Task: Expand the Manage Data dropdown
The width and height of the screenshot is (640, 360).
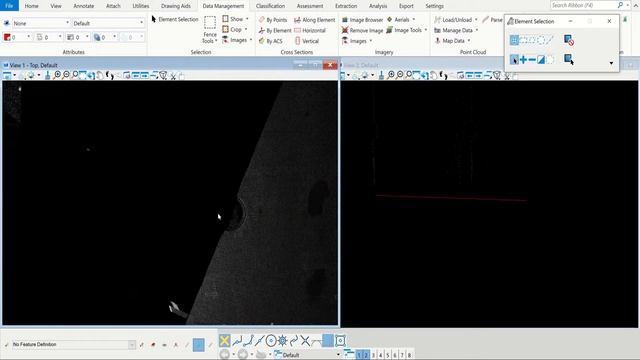Action: click(x=456, y=30)
